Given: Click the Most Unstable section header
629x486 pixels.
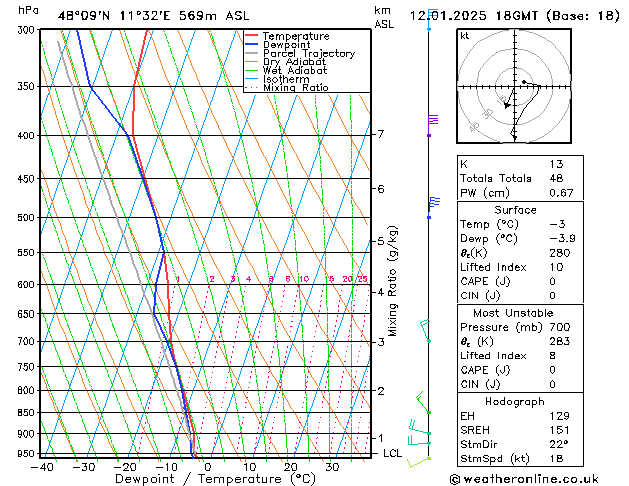Looking at the screenshot, I should [x=514, y=312].
